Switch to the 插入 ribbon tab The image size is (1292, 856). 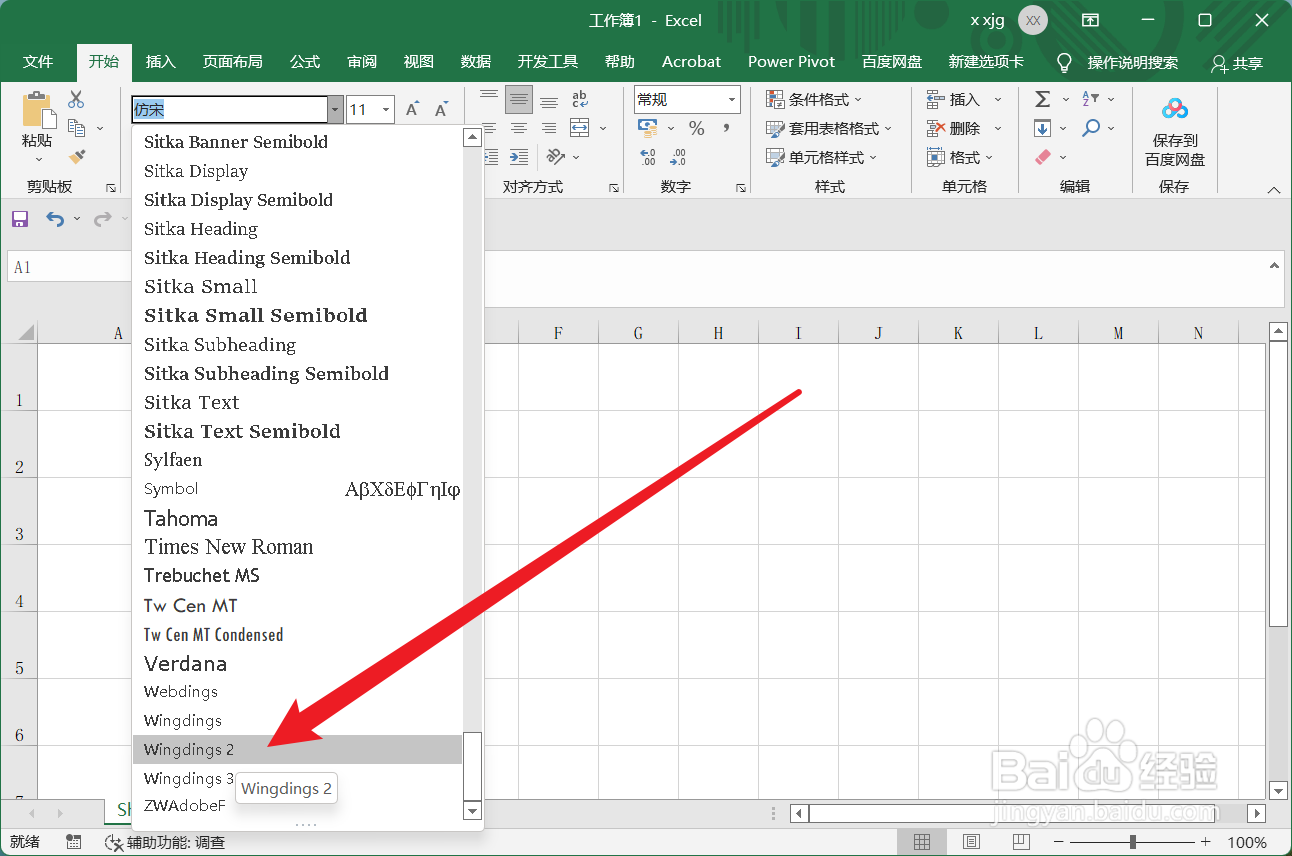pyautogui.click(x=160, y=62)
